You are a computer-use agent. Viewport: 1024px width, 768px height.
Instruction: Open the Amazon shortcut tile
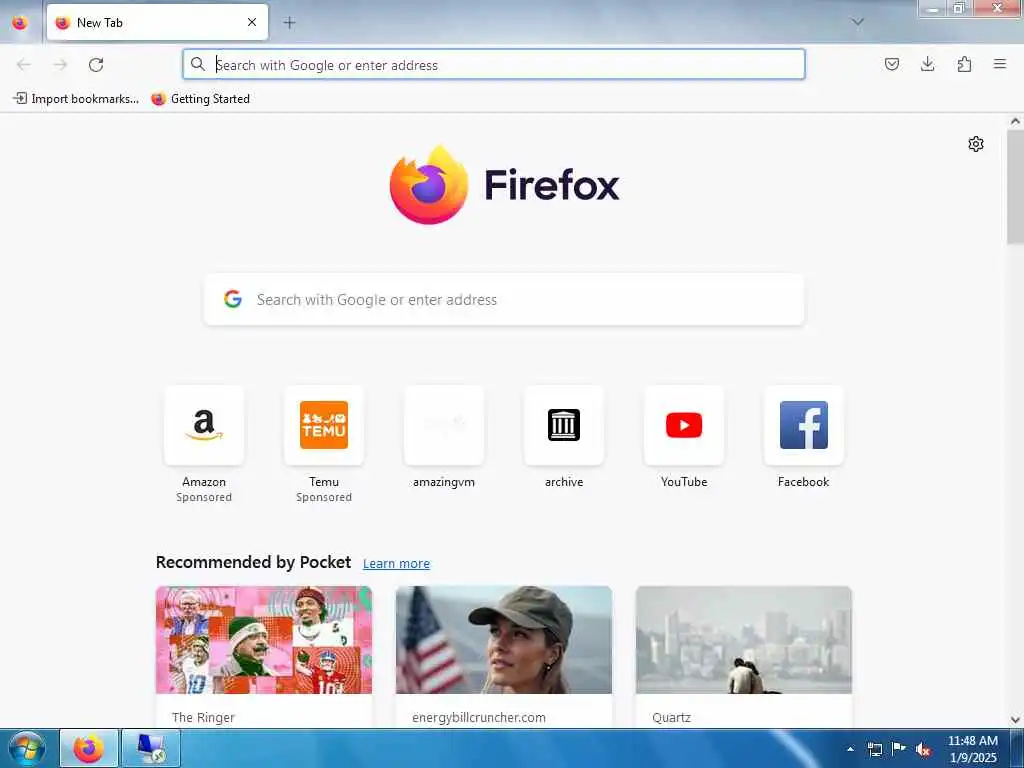tap(204, 425)
